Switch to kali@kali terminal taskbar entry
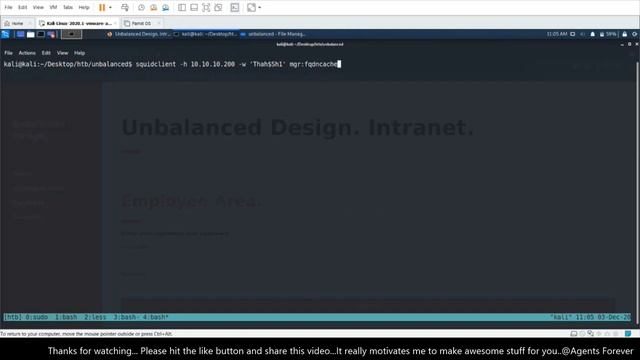The image size is (640, 360). click(x=205, y=34)
